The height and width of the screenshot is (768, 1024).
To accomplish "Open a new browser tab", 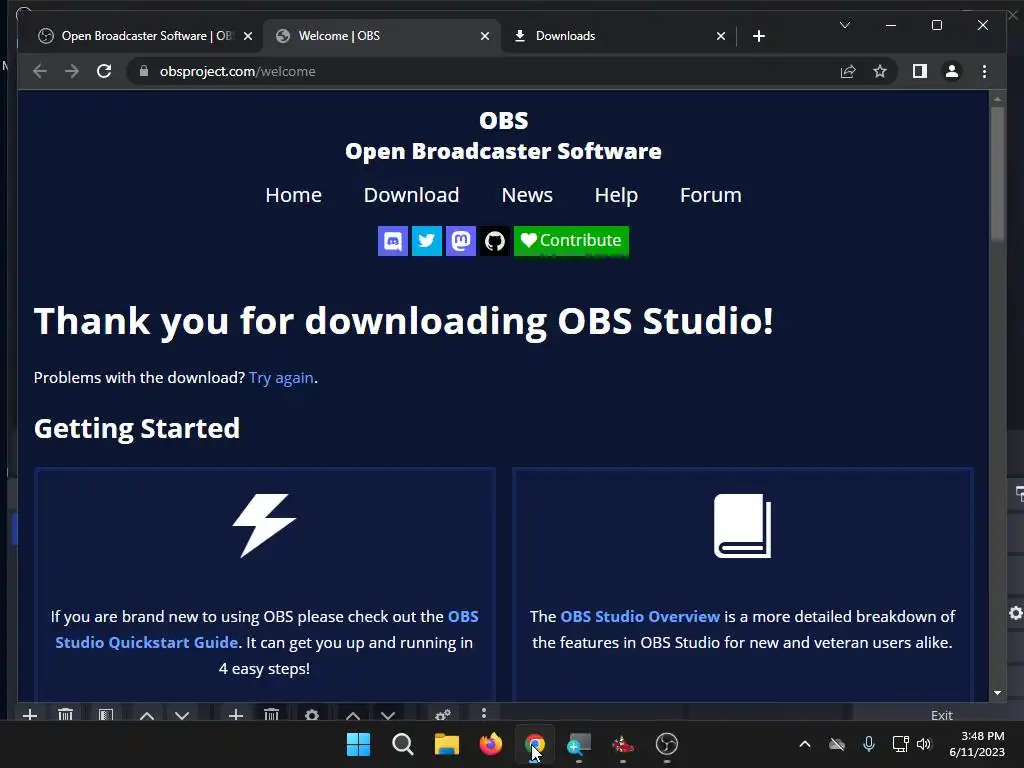I will pyautogui.click(x=758, y=37).
